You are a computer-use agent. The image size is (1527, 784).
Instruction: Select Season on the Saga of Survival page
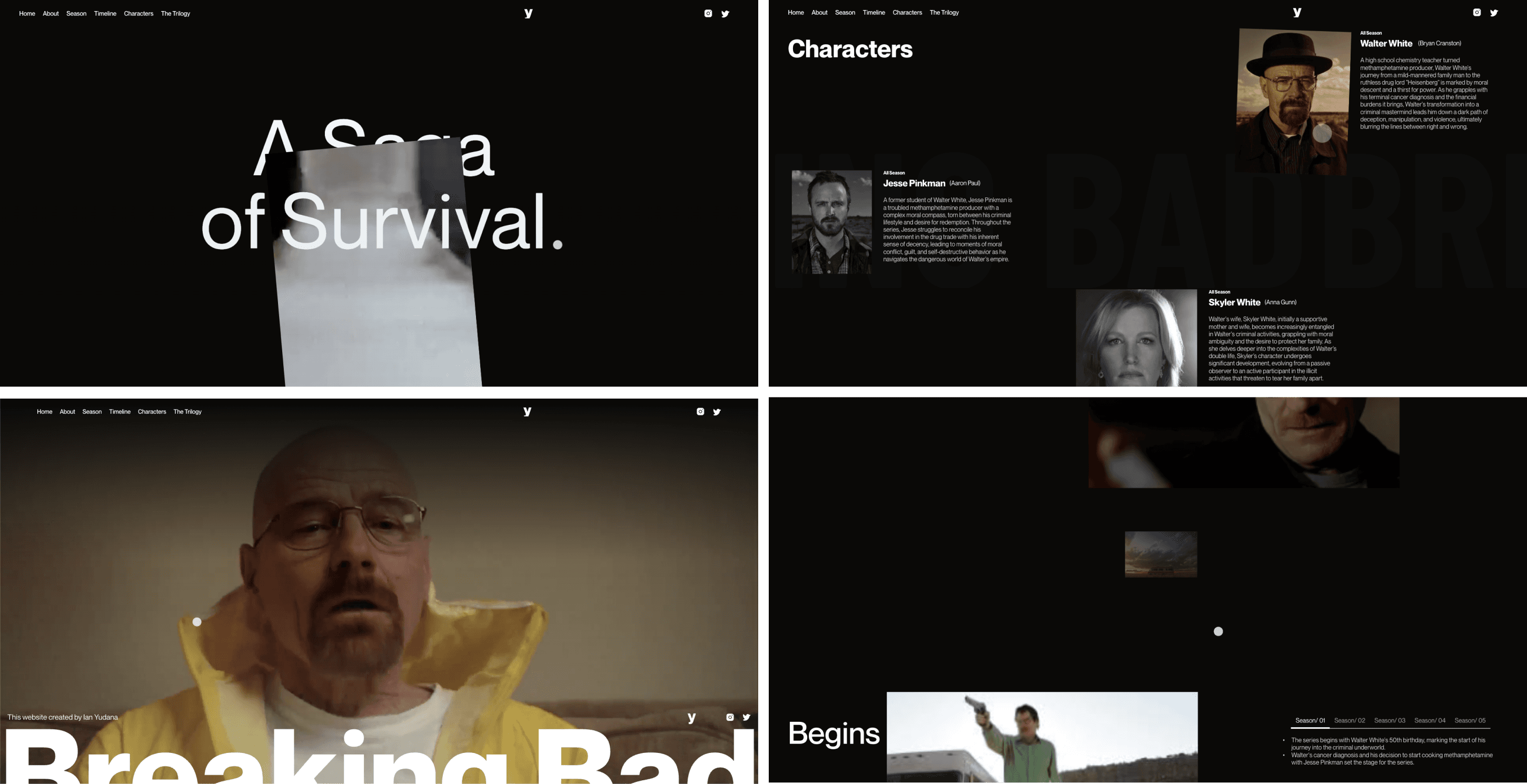76,14
